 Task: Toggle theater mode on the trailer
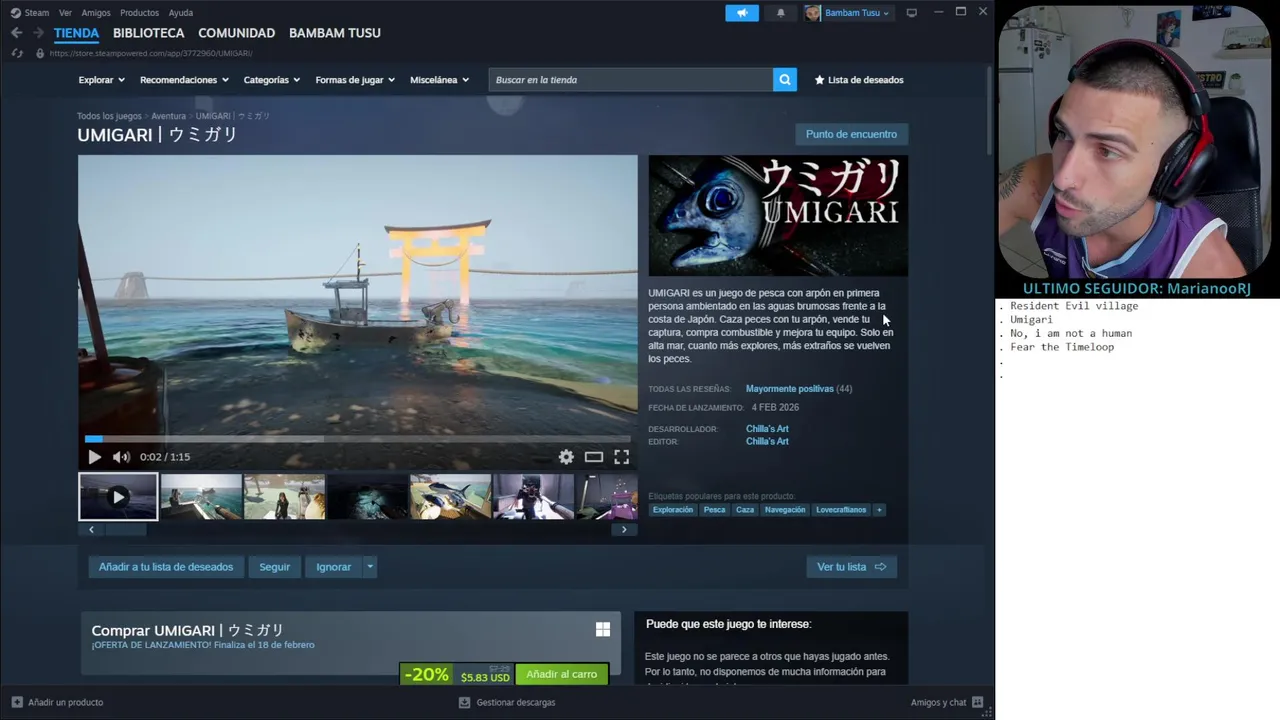594,457
